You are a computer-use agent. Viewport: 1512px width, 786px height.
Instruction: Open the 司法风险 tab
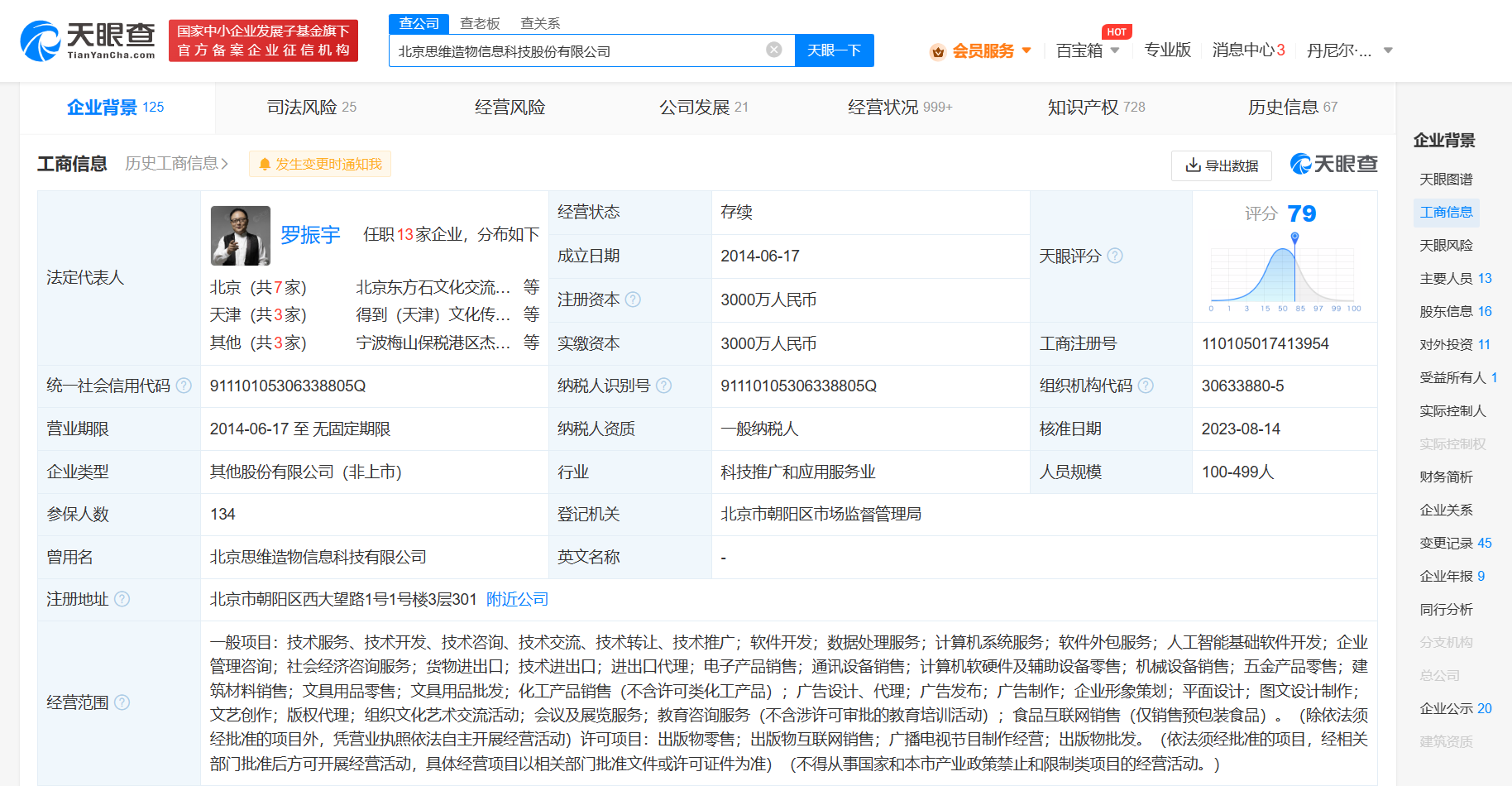point(312,108)
